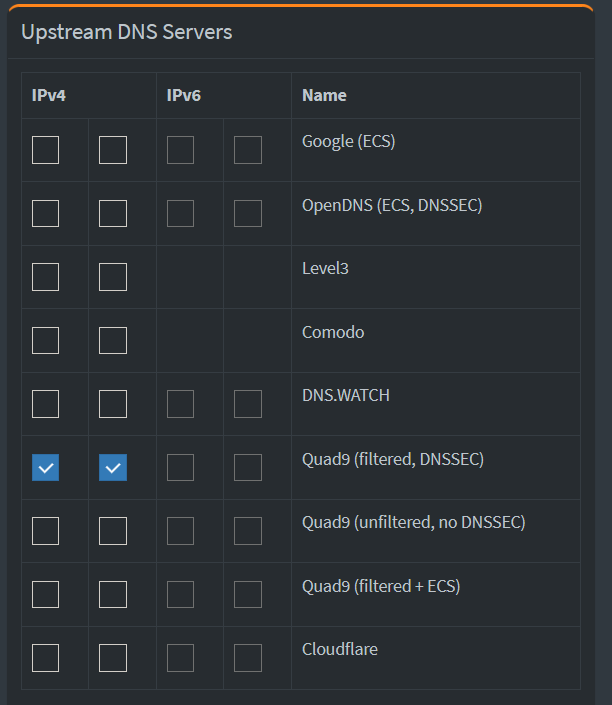Enable Google secondary IPv4 server checkbox
This screenshot has height=705, width=612.
tap(113, 150)
